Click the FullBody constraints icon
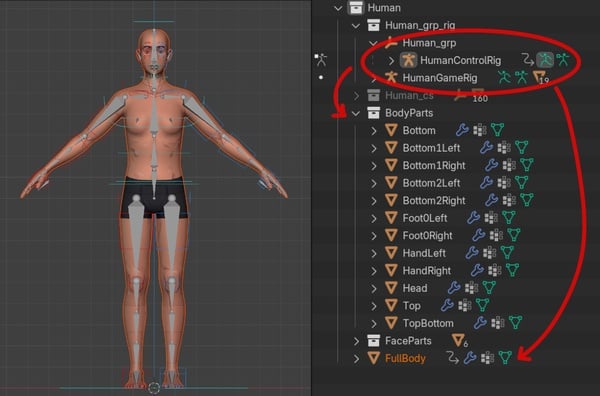Screen dimensions: 600x396 [452, 358]
